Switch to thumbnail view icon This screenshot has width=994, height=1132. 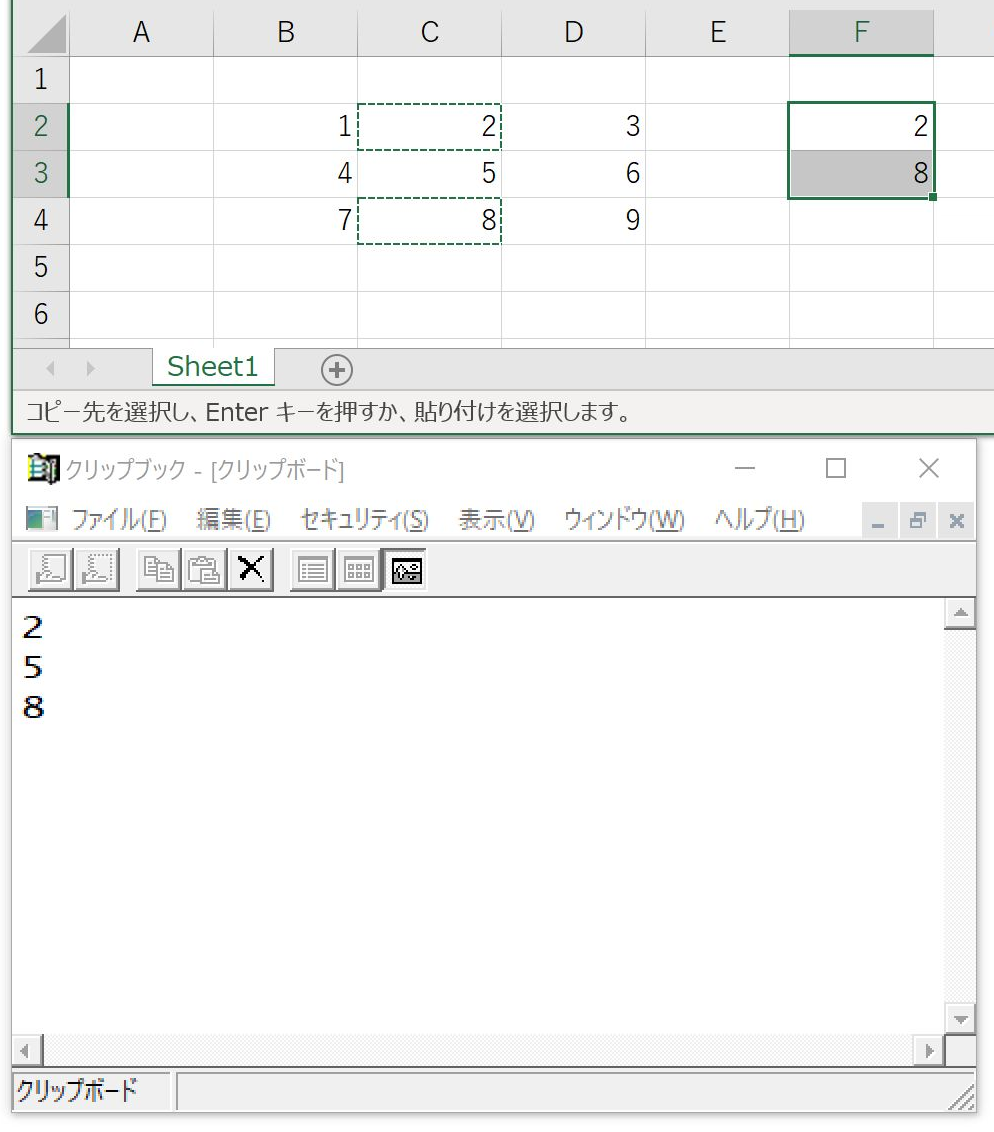(359, 570)
